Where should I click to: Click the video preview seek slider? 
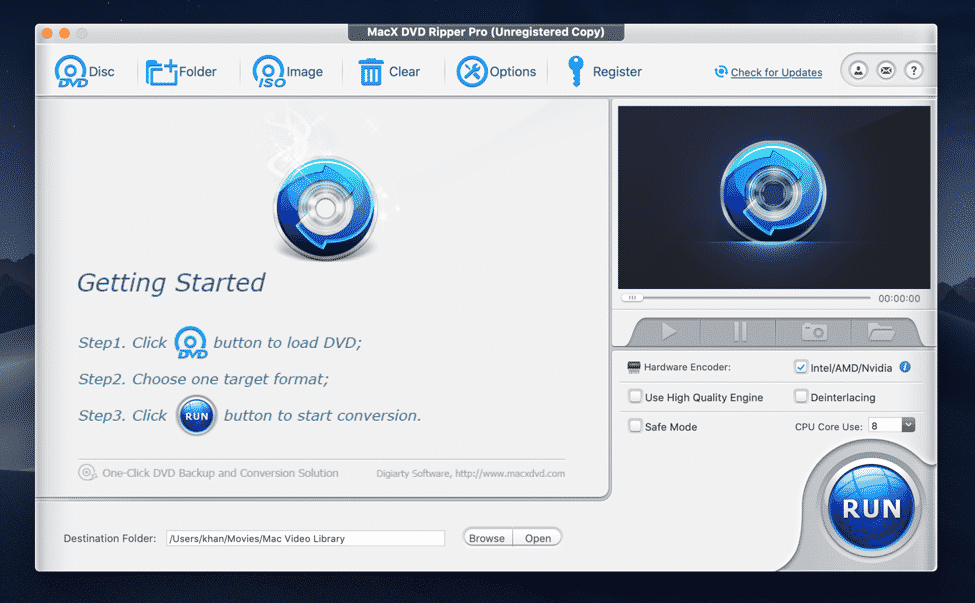click(x=745, y=298)
